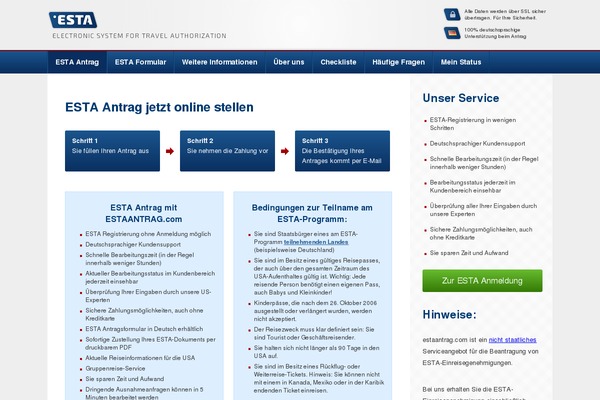Click the Schritt 3 confirmation step box
The height and width of the screenshot is (400, 600).
342,151
